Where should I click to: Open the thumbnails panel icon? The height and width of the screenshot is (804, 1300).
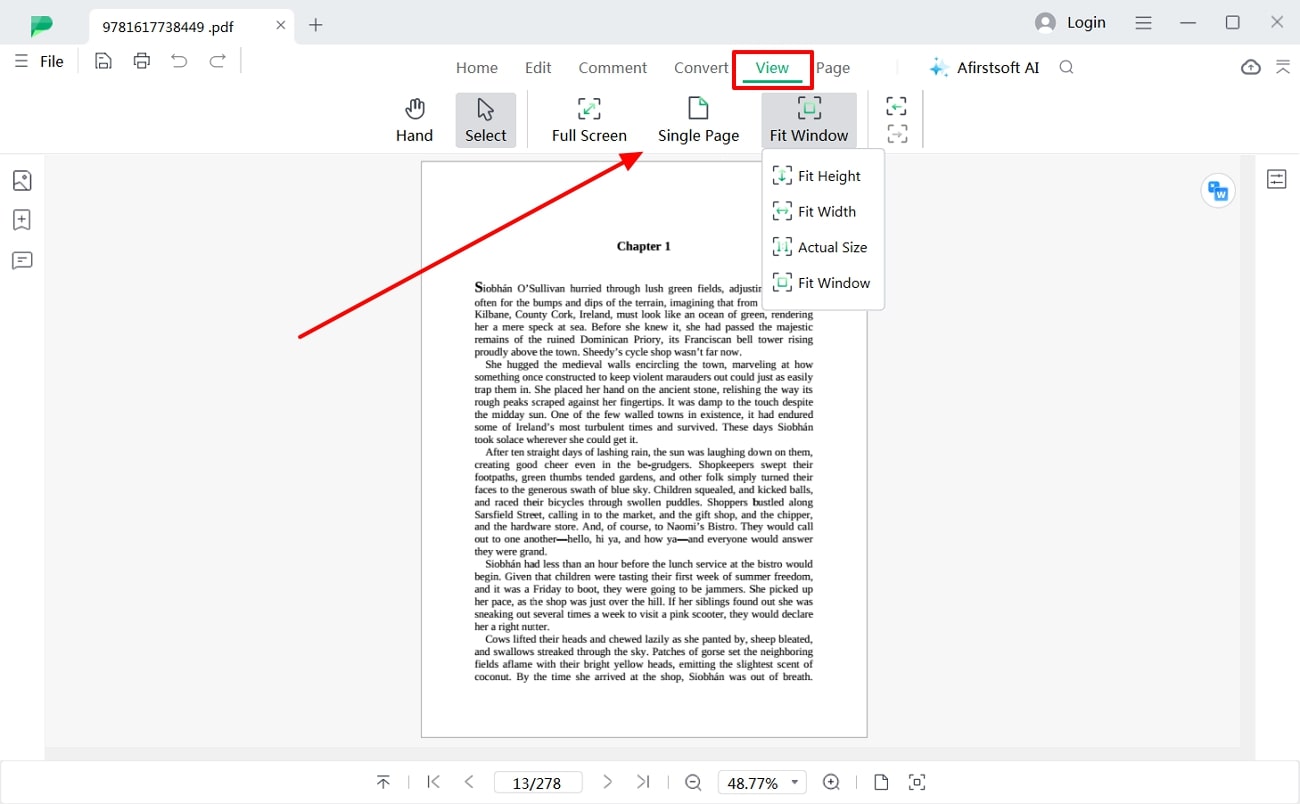point(22,181)
